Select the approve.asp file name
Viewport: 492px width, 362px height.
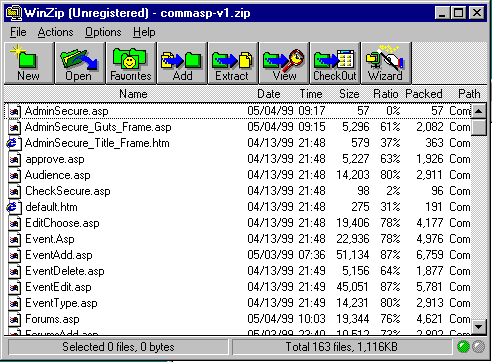[55, 159]
